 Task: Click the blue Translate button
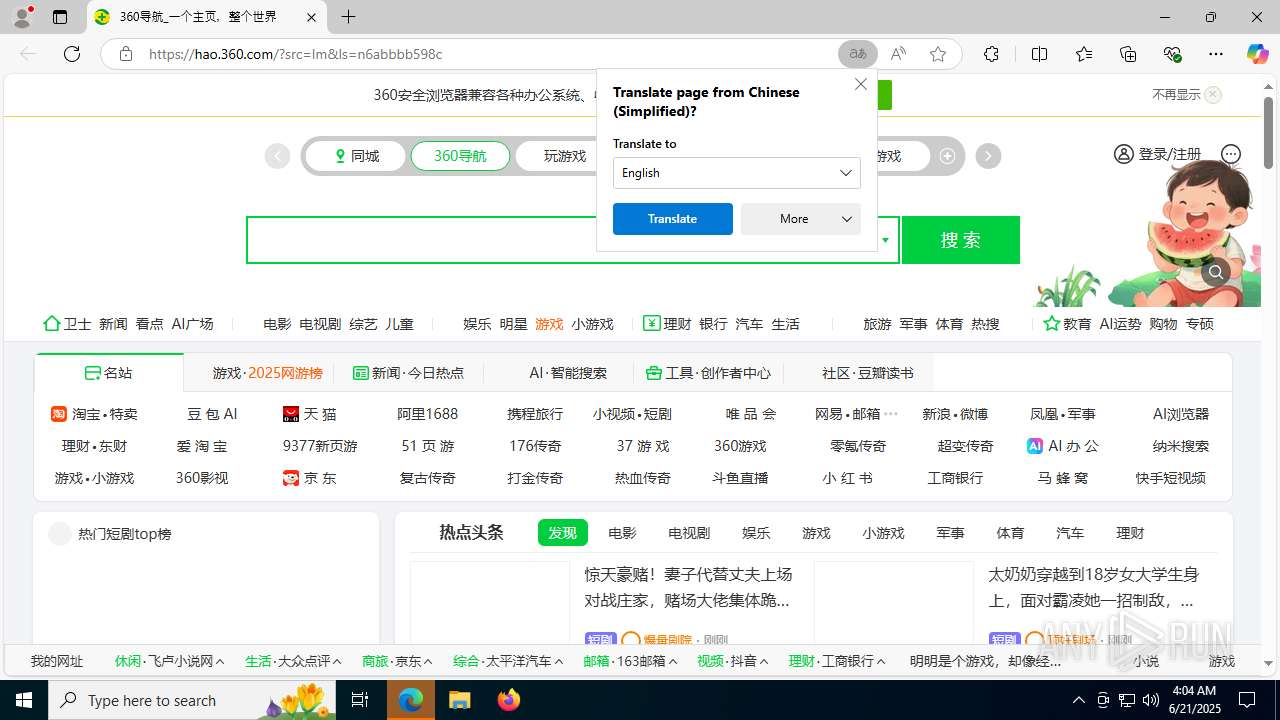[673, 219]
